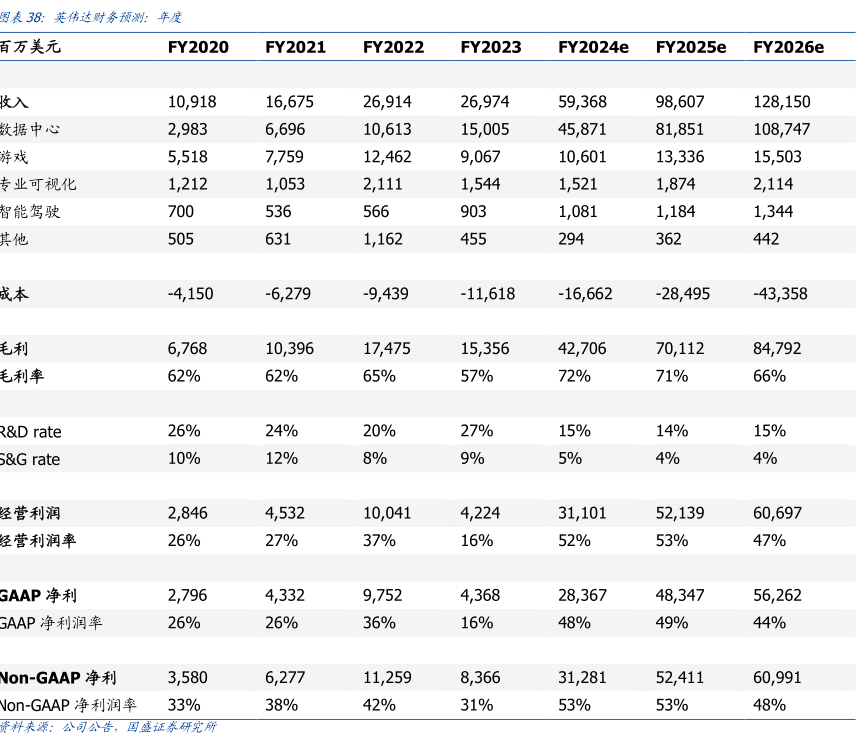
Task: Click Non-GAAP net profit value 6,277
Action: pyautogui.click(x=286, y=678)
